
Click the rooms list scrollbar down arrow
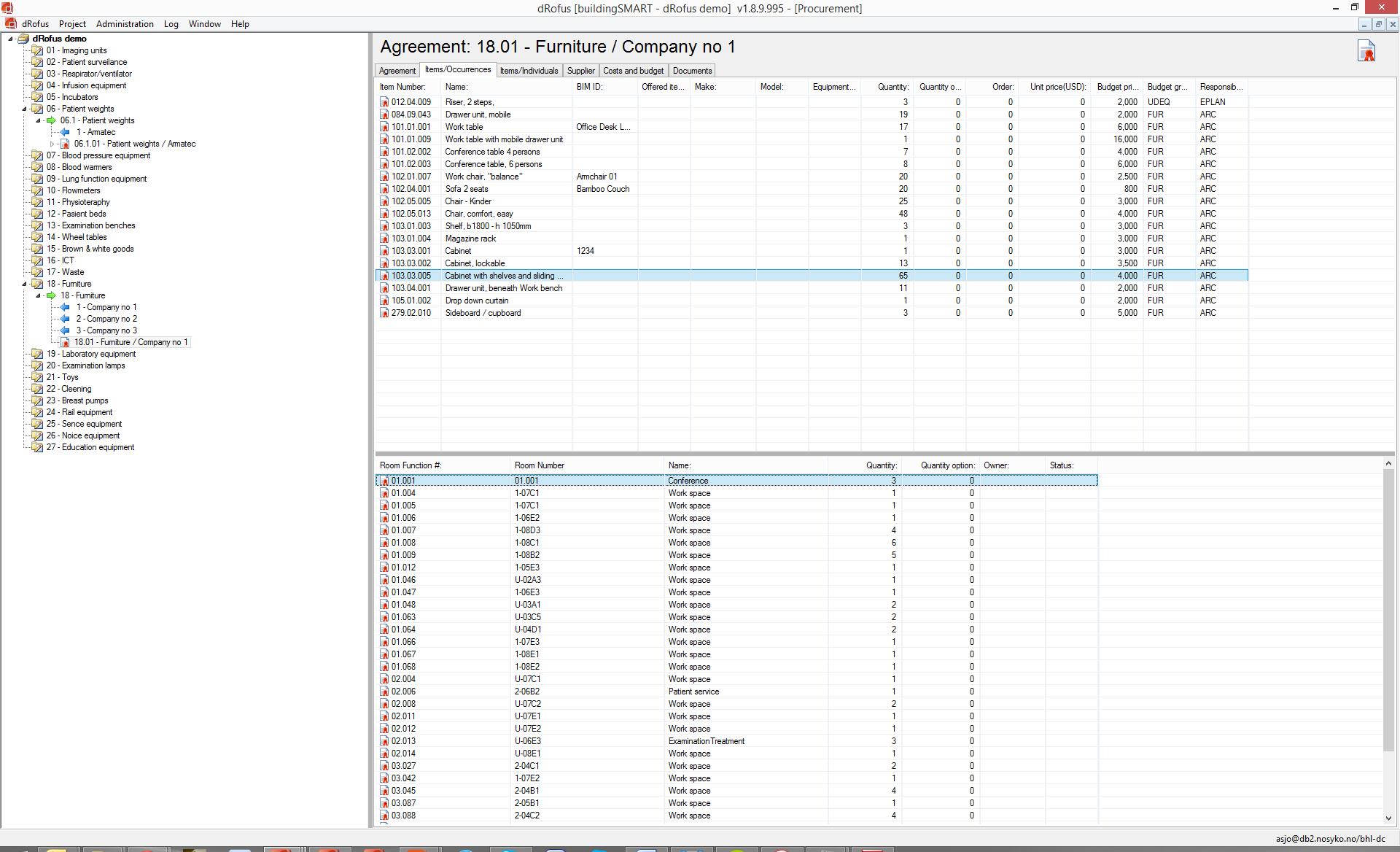tap(1388, 818)
